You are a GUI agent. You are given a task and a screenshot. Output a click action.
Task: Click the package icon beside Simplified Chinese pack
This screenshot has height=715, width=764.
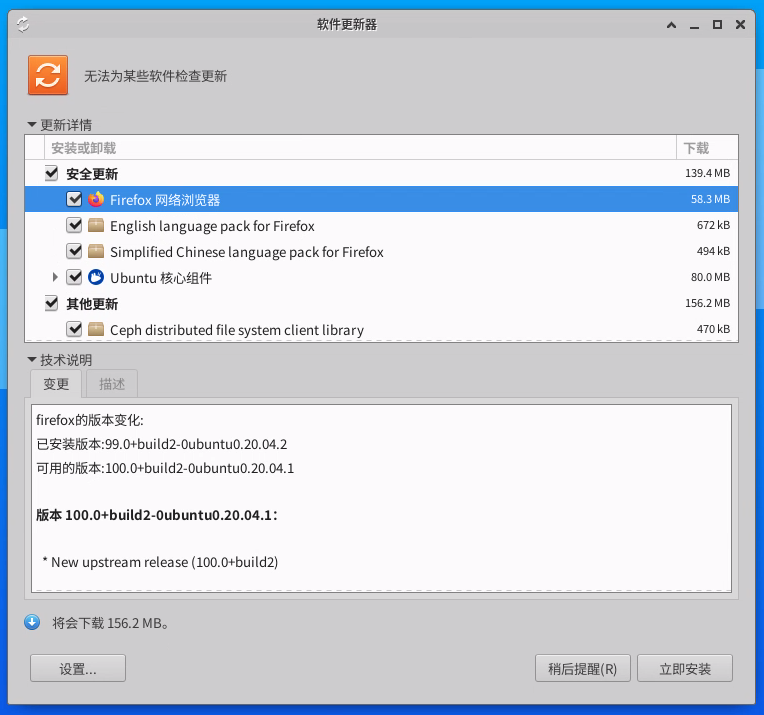coord(96,251)
